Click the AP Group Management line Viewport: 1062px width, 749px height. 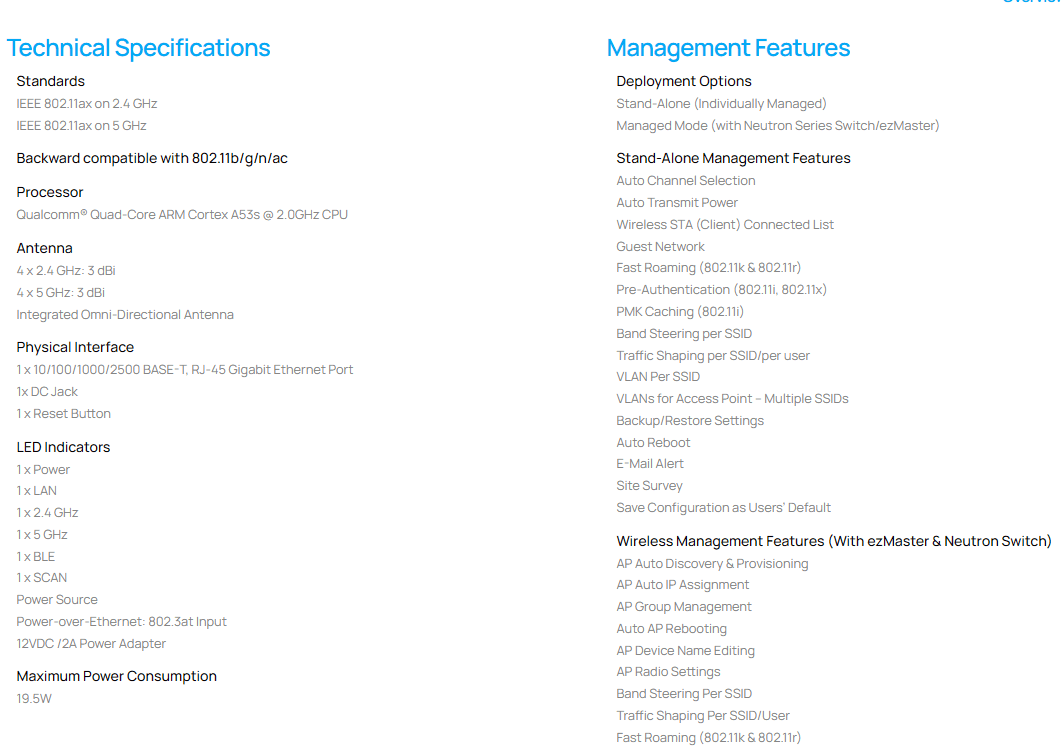click(684, 607)
